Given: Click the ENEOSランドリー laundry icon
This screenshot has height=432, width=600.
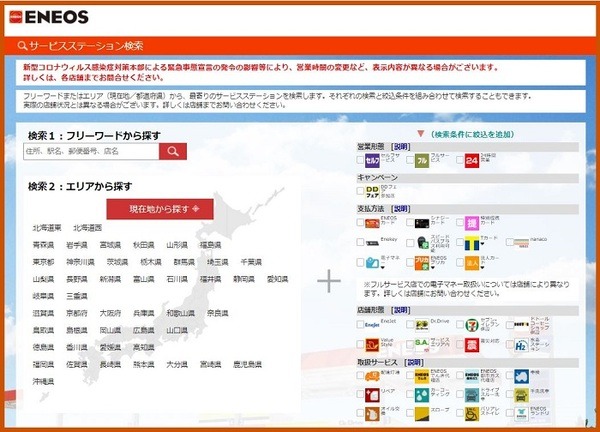Looking at the screenshot, I should [x=521, y=414].
